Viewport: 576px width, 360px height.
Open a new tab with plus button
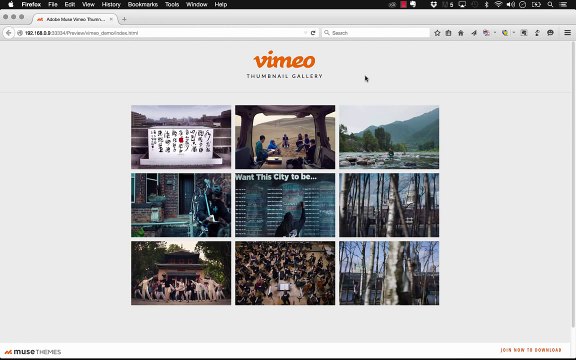pos(124,19)
